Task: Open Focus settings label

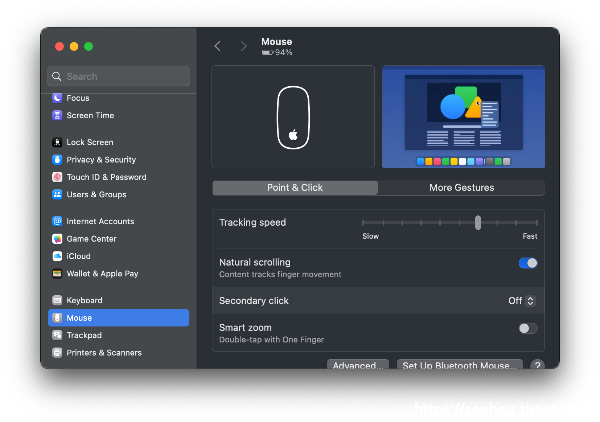Action: 78,98
